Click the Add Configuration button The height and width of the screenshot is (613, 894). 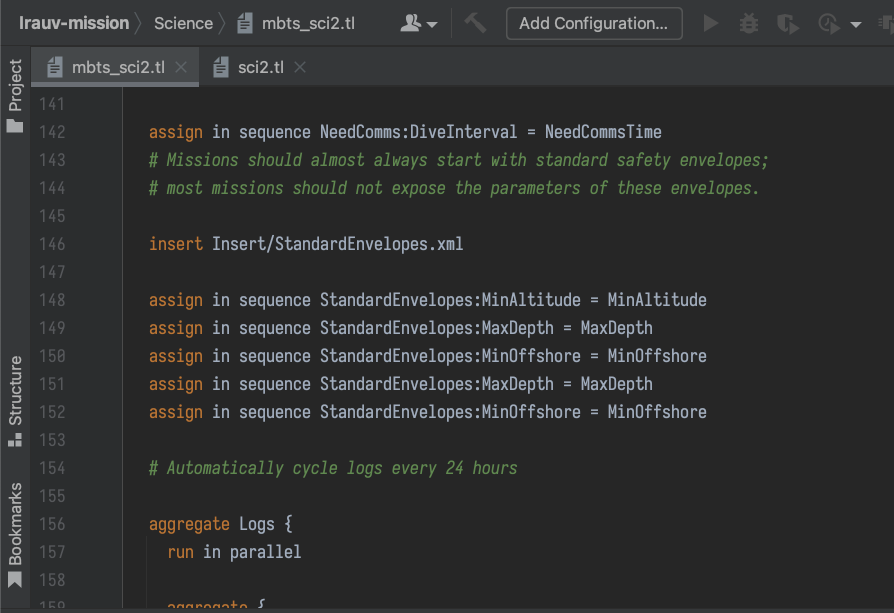pyautogui.click(x=593, y=23)
